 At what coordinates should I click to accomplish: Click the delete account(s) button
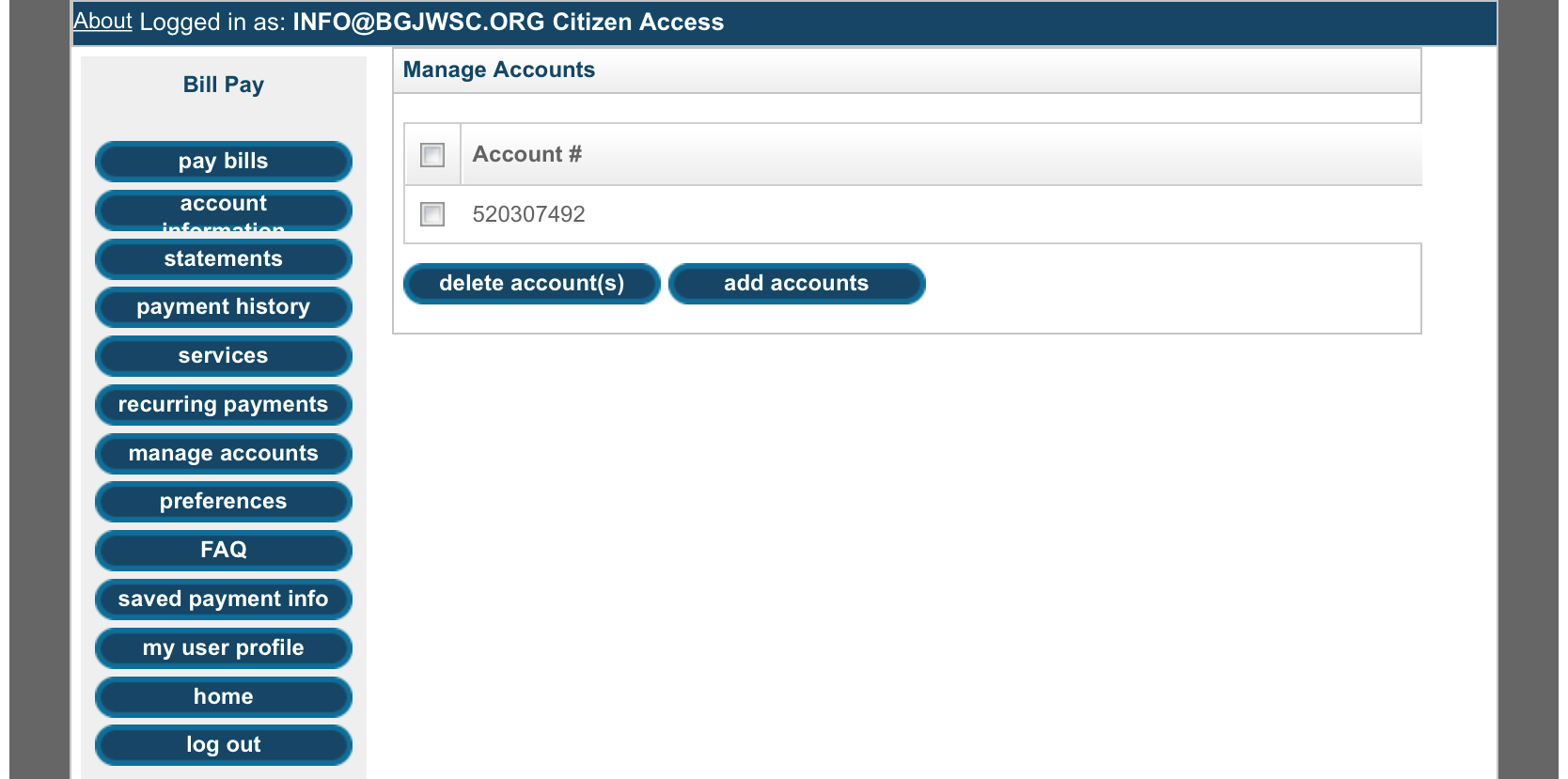(532, 284)
